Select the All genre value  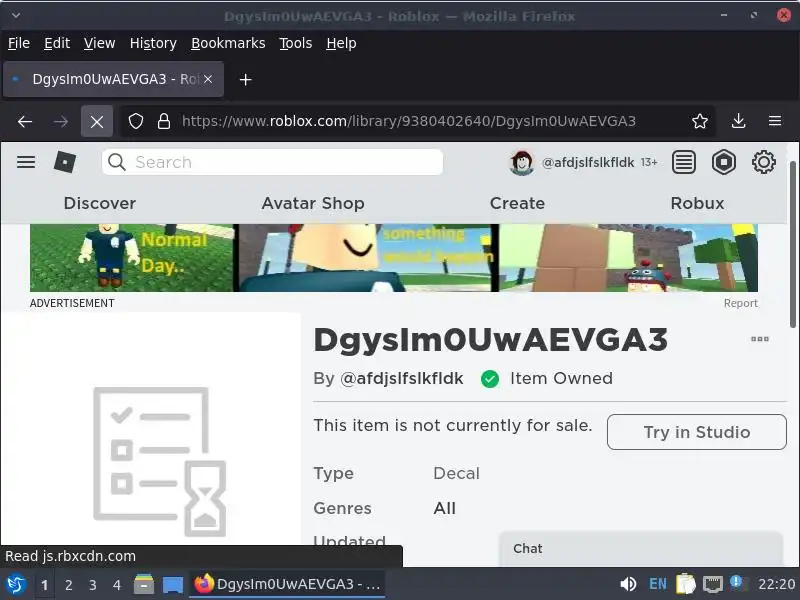pyautogui.click(x=444, y=508)
